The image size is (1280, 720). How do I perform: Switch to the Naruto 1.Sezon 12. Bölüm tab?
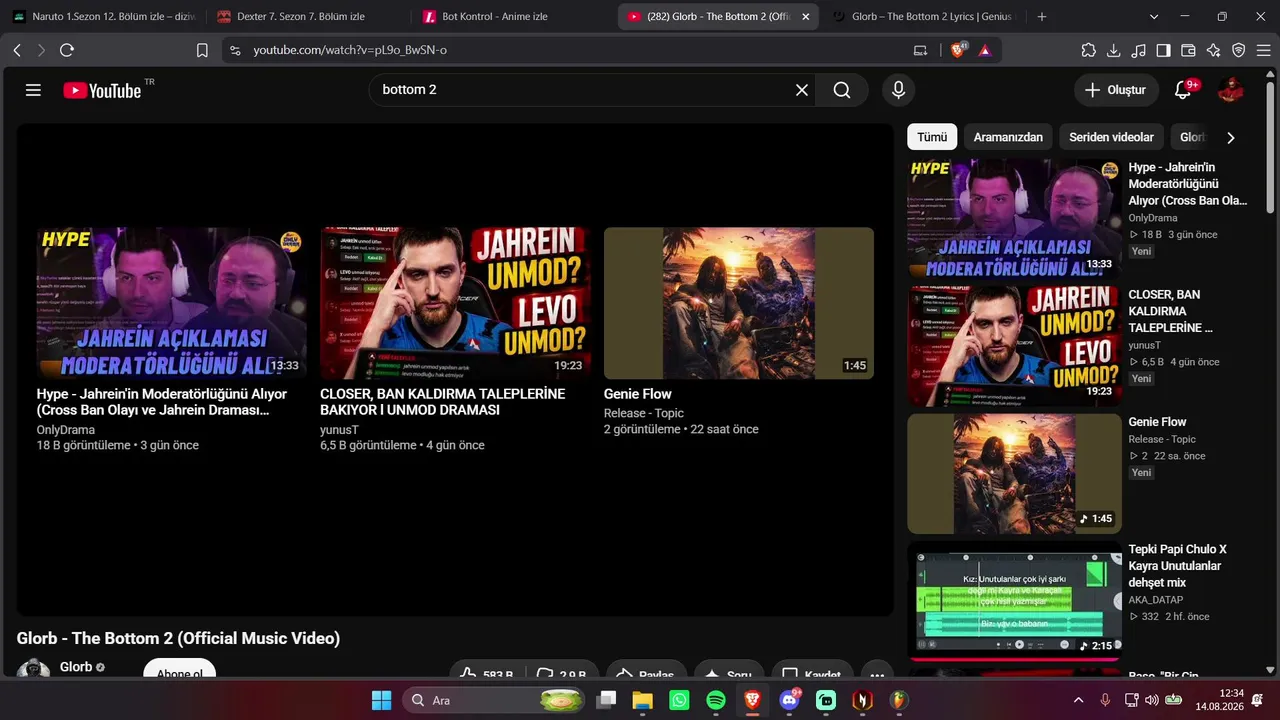coord(103,17)
